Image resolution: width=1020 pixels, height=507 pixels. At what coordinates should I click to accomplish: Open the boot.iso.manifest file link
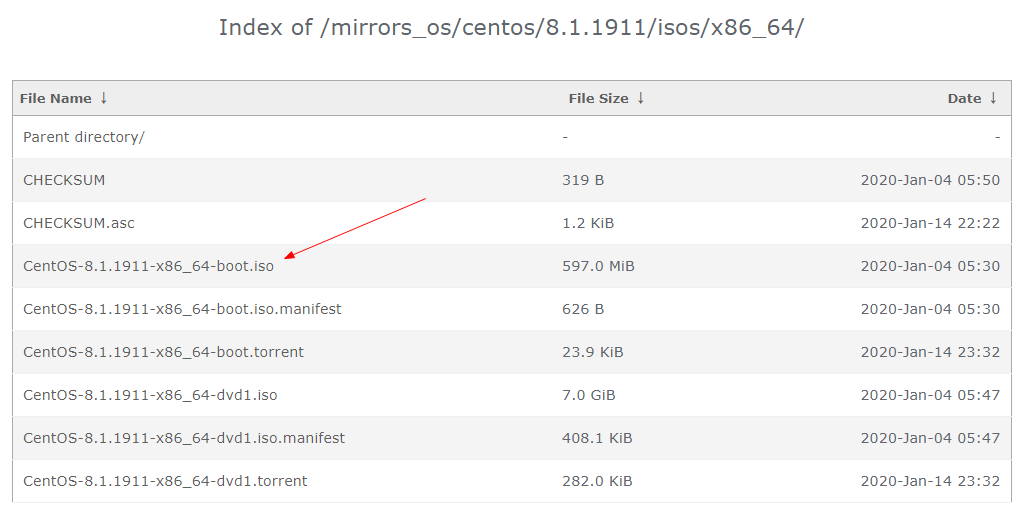(182, 309)
